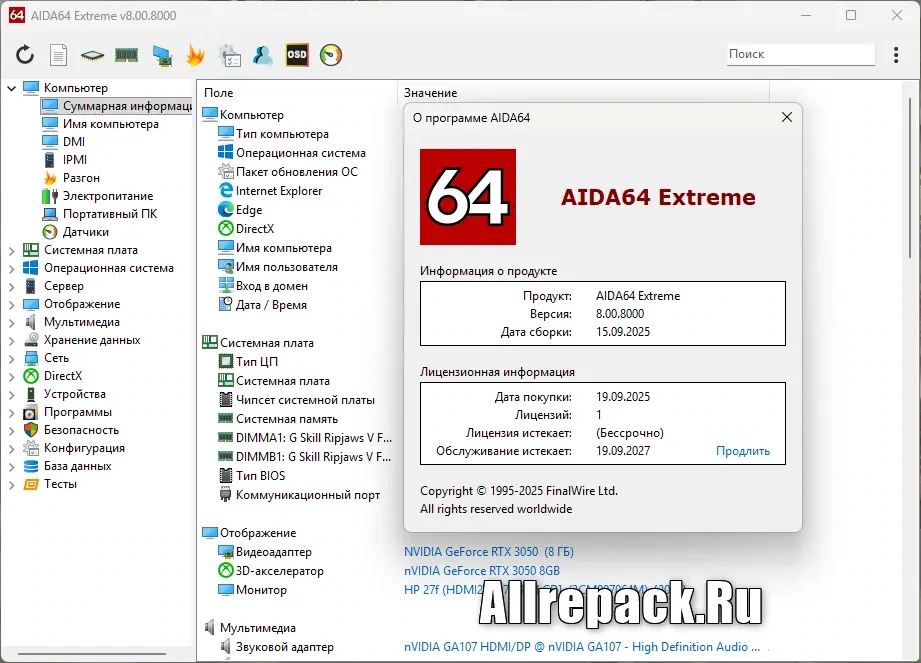This screenshot has height=663, width=921.
Task: Click the Продлить renew link
Action: point(742,451)
